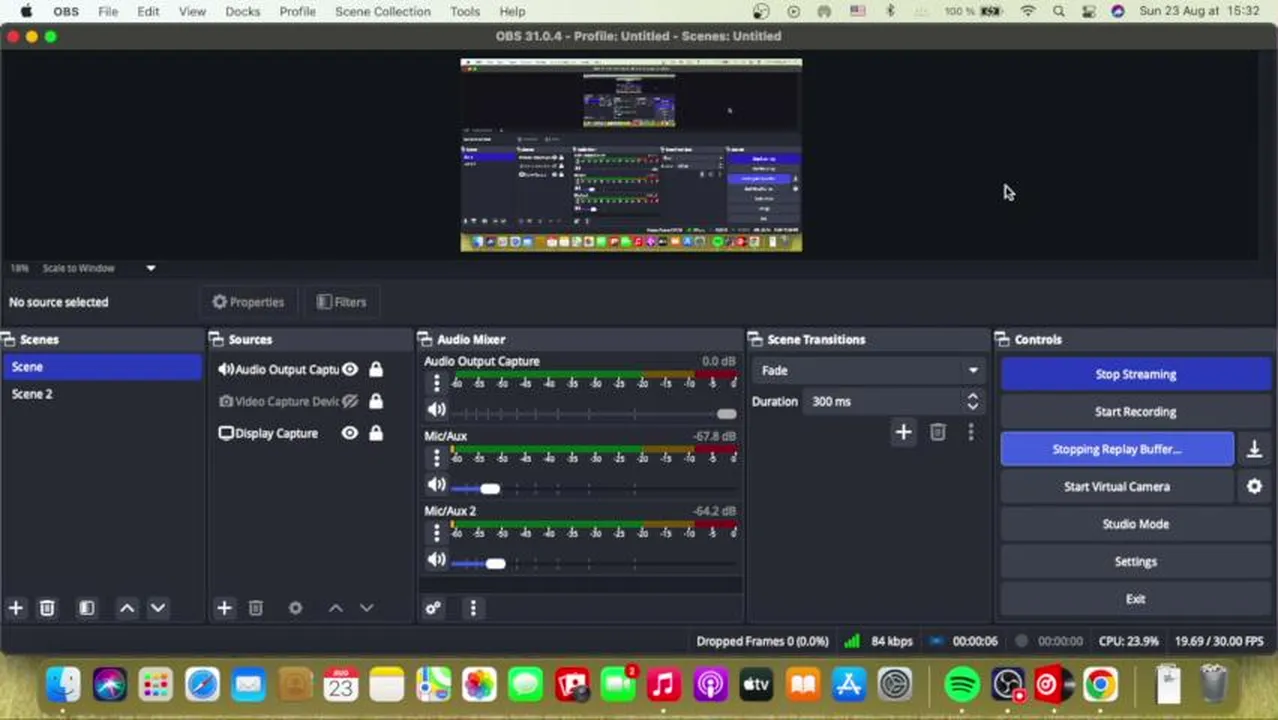Move source down arrow in Sources panel
This screenshot has height=720, width=1278.
(x=366, y=608)
